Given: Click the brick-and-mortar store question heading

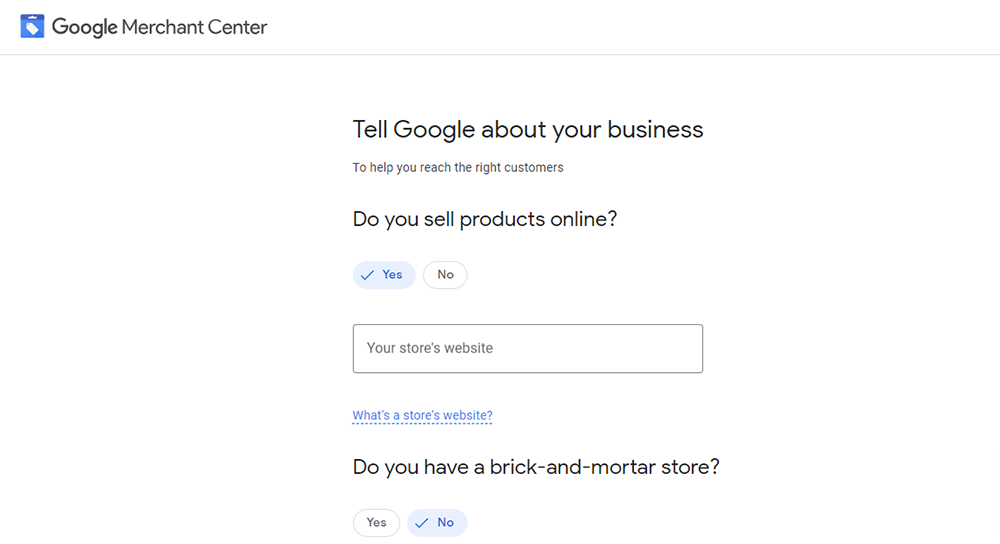Looking at the screenshot, I should click(x=536, y=467).
